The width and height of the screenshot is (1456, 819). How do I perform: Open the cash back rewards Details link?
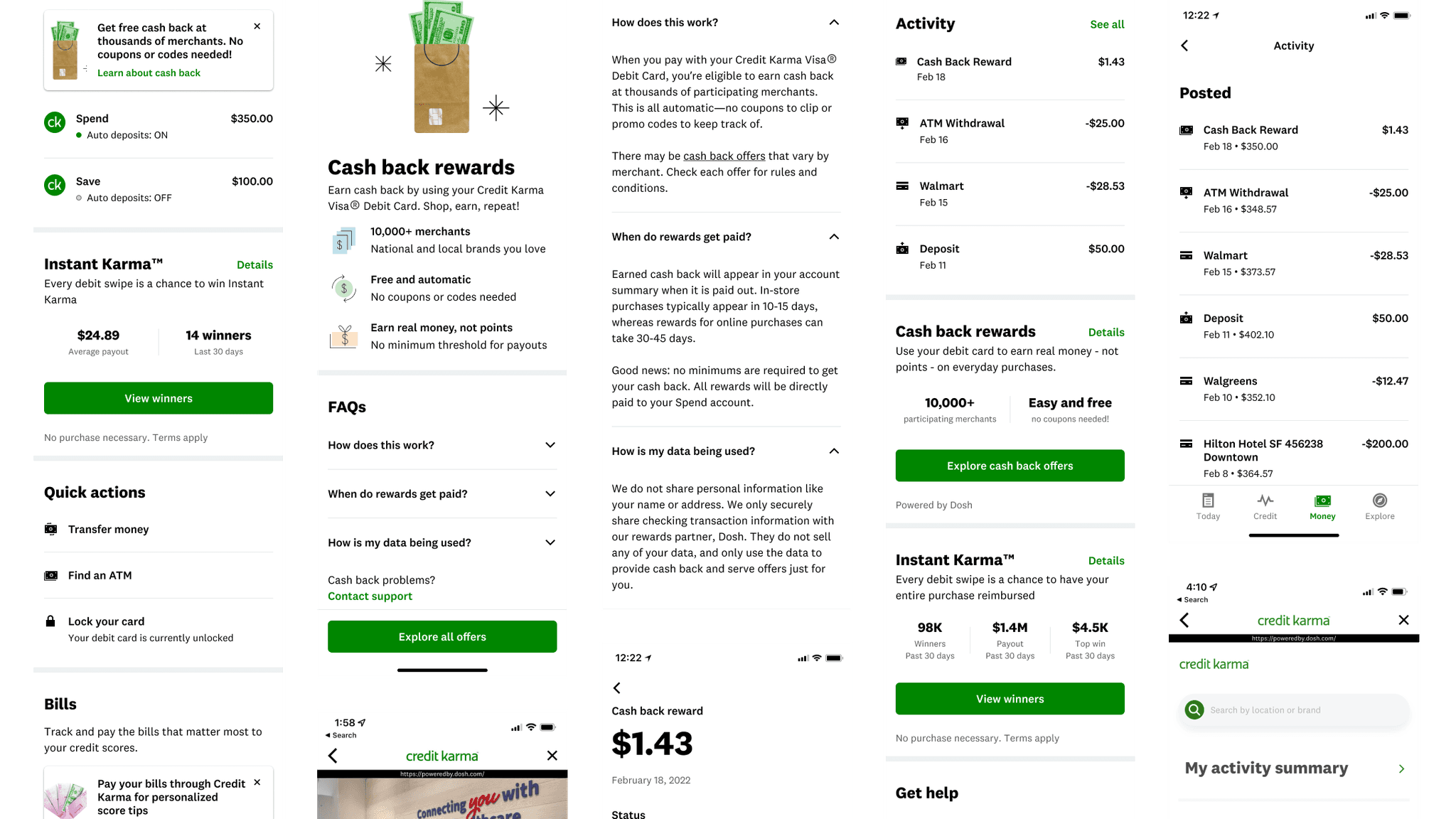pos(1106,332)
